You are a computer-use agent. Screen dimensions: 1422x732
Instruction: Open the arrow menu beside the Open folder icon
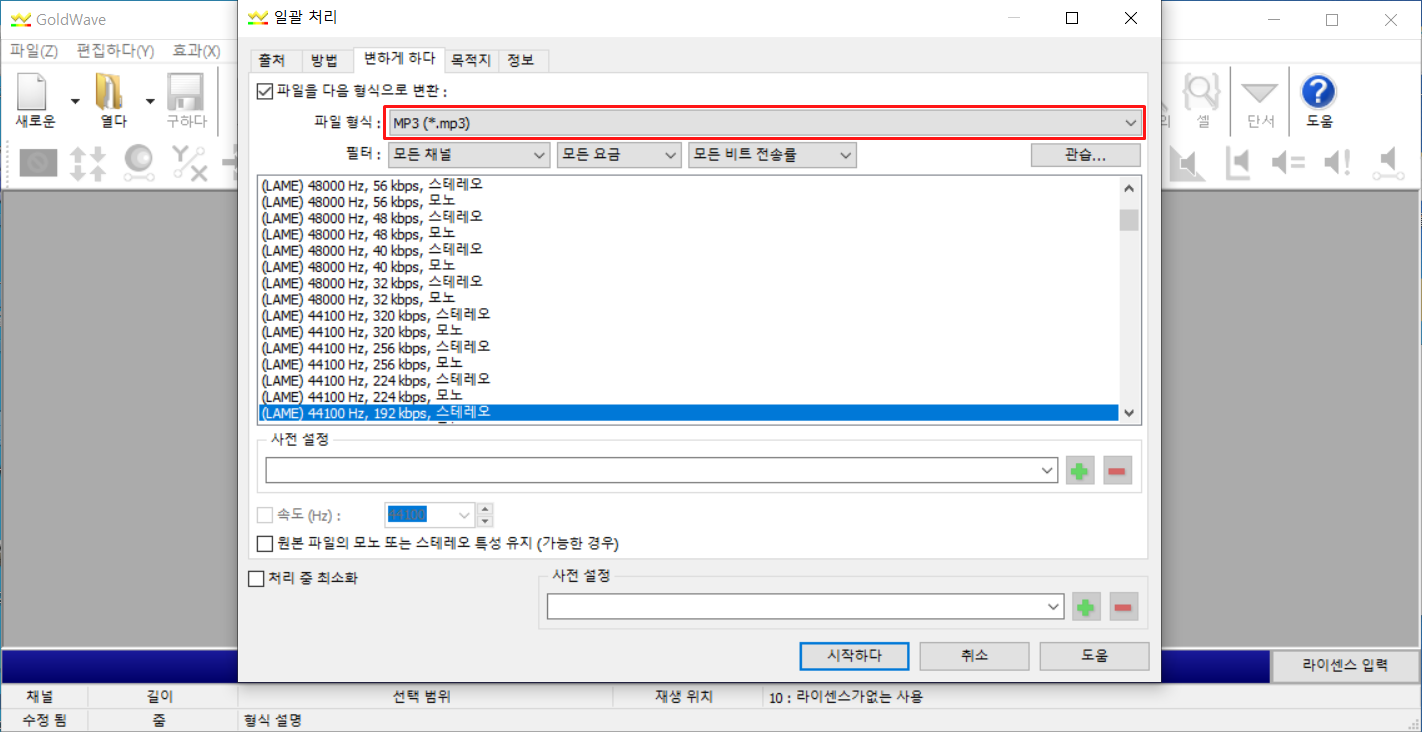(150, 100)
